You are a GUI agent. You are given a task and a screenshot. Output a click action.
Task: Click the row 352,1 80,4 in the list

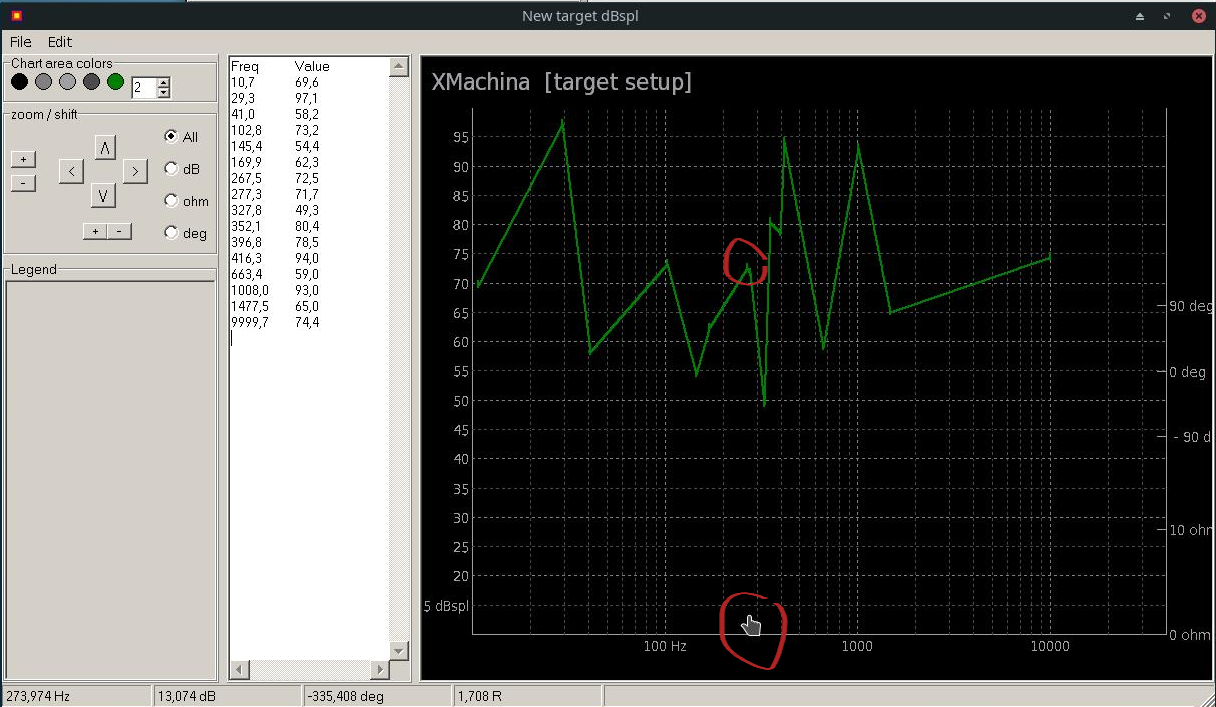click(276, 226)
